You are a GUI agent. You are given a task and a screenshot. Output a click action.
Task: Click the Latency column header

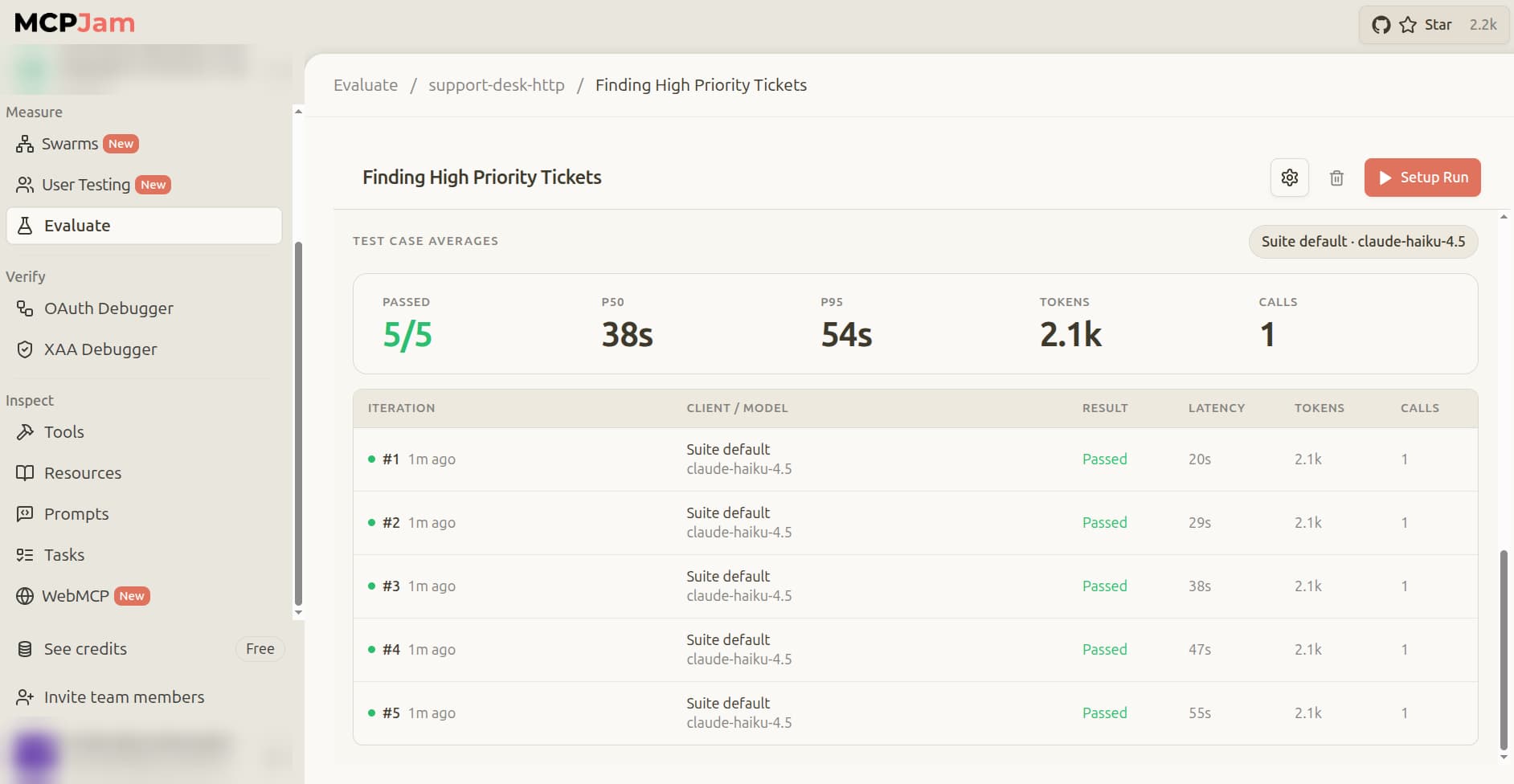(x=1217, y=408)
